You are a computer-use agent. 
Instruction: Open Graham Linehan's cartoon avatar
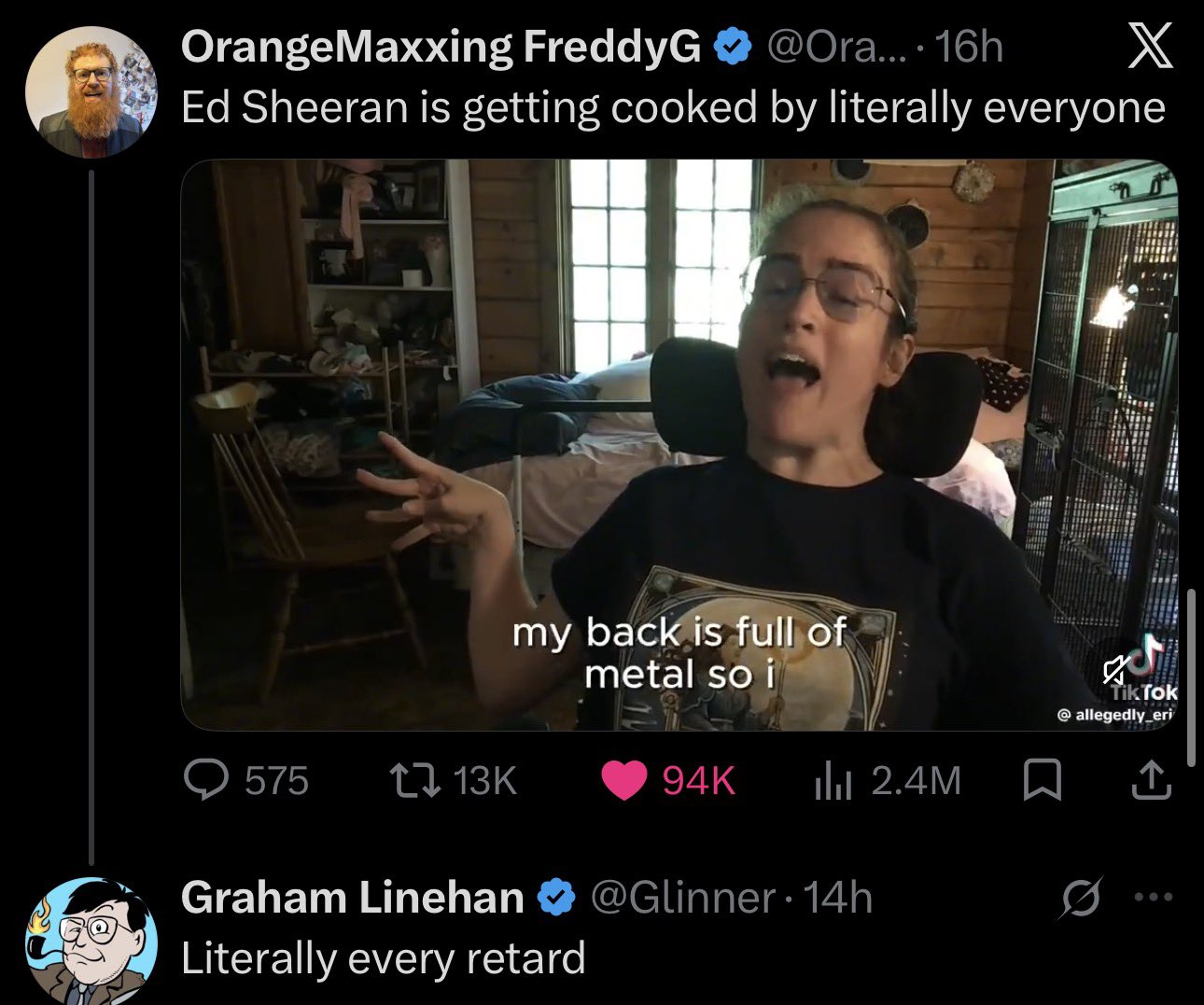91,941
